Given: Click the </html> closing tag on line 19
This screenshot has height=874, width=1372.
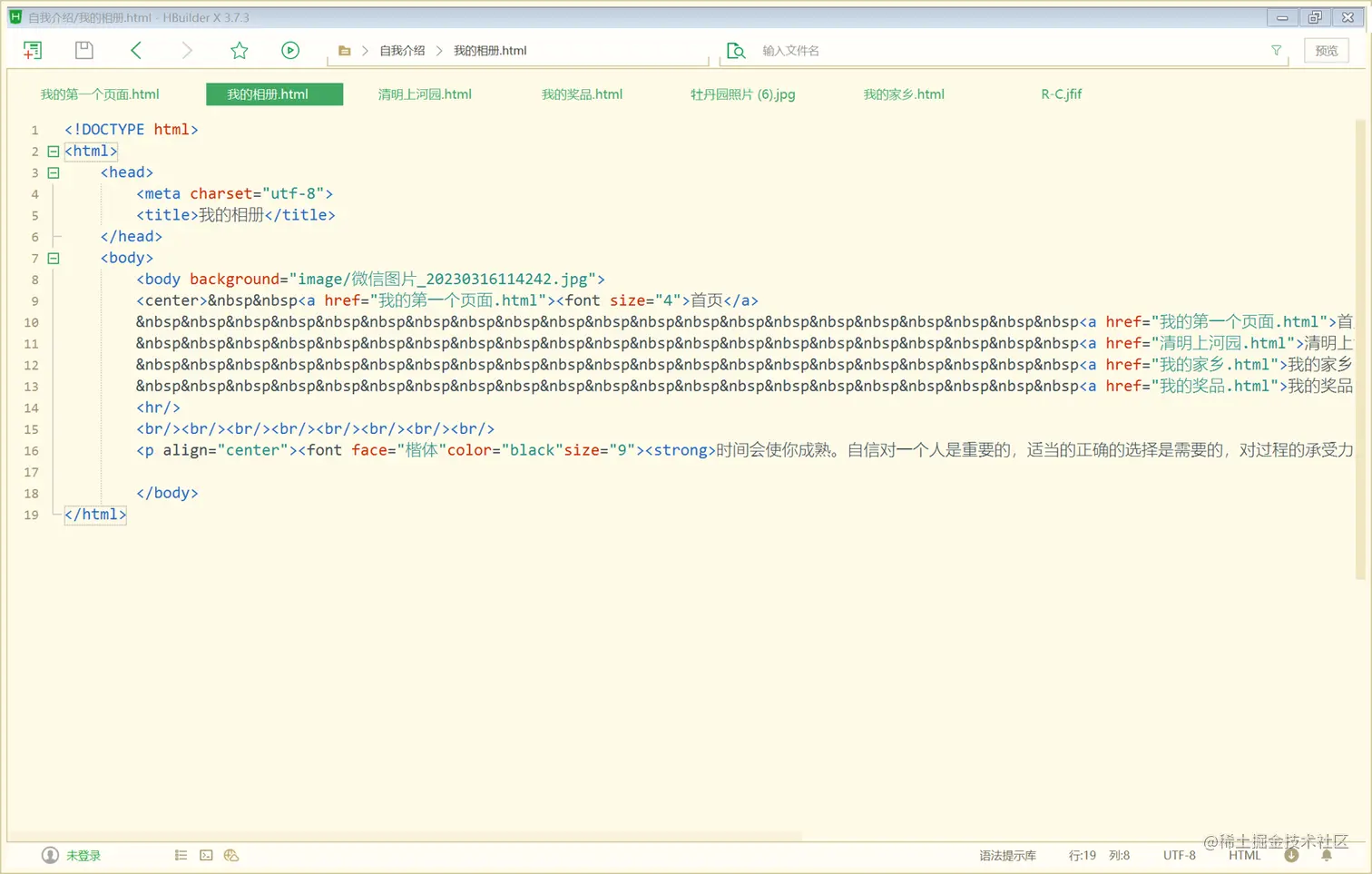Looking at the screenshot, I should pyautogui.click(x=95, y=515).
